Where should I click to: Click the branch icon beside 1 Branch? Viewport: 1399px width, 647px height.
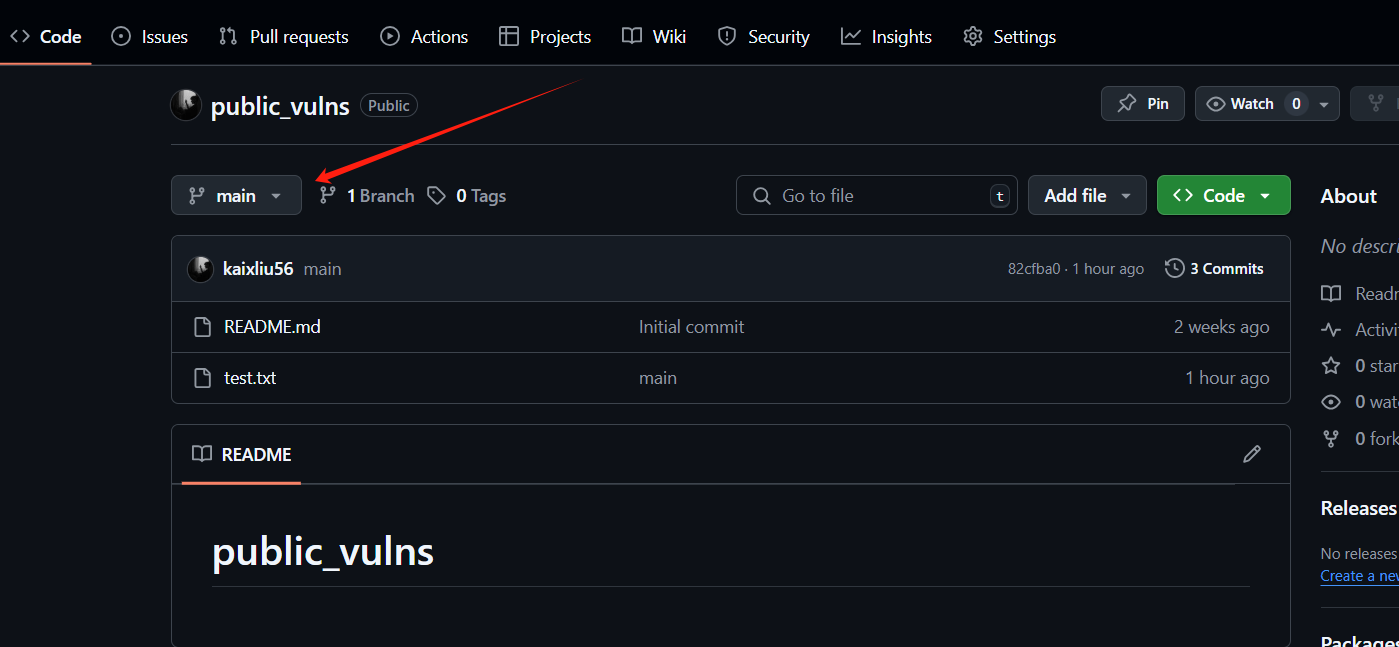pyautogui.click(x=327, y=196)
